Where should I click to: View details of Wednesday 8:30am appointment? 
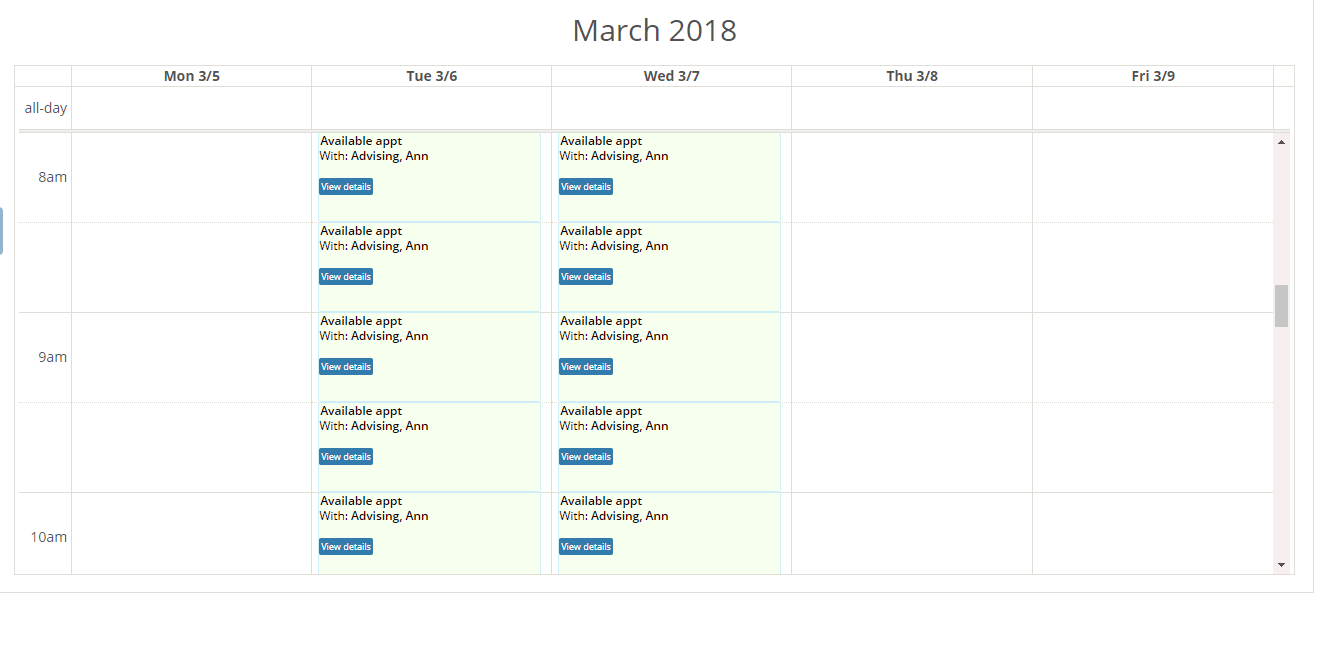(x=586, y=277)
